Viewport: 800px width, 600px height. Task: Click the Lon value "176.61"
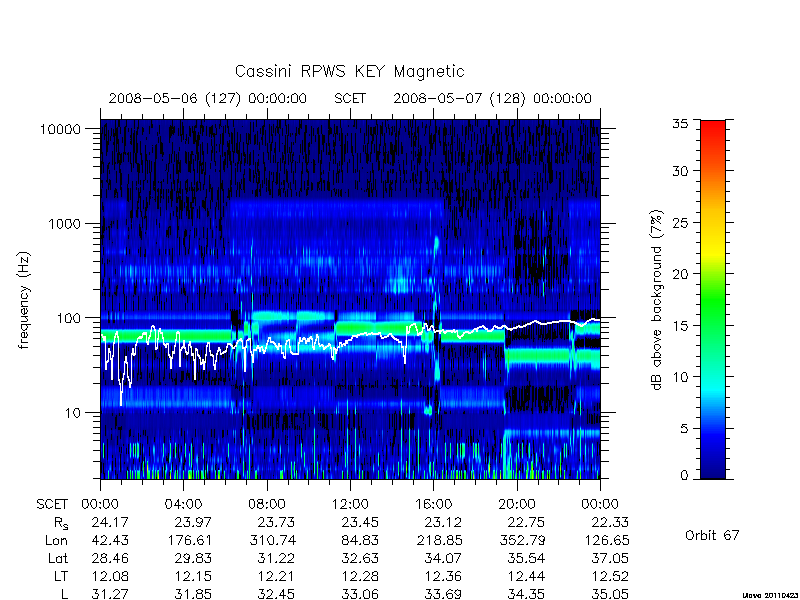189,540
